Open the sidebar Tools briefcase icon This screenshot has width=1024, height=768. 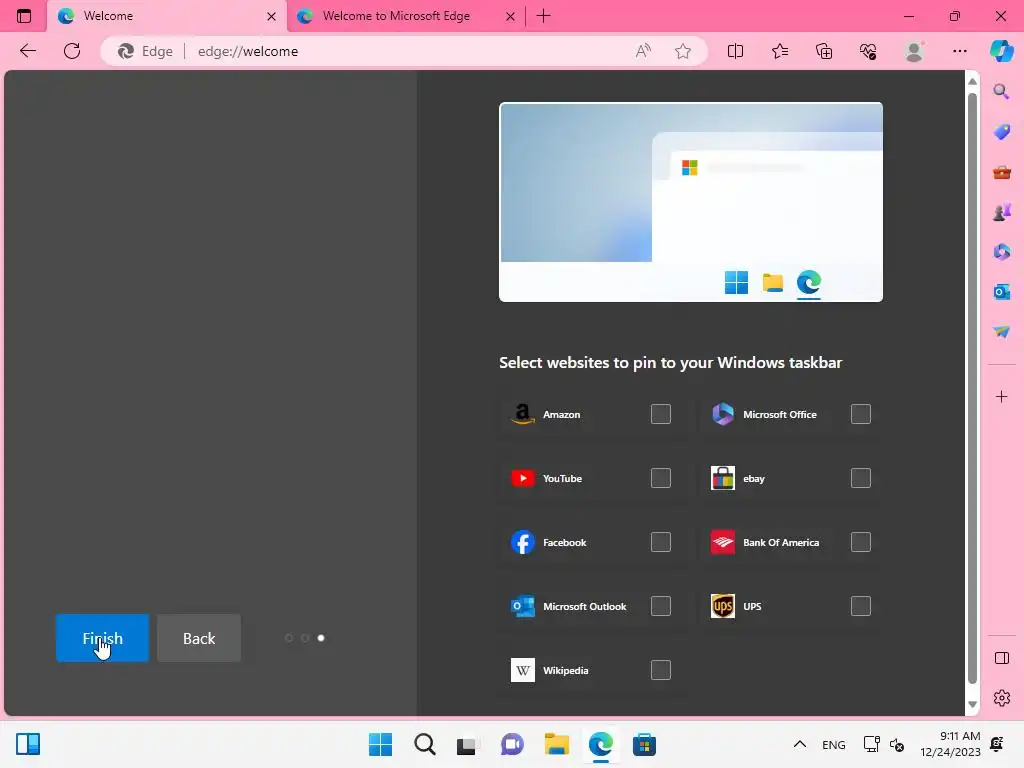(1001, 172)
